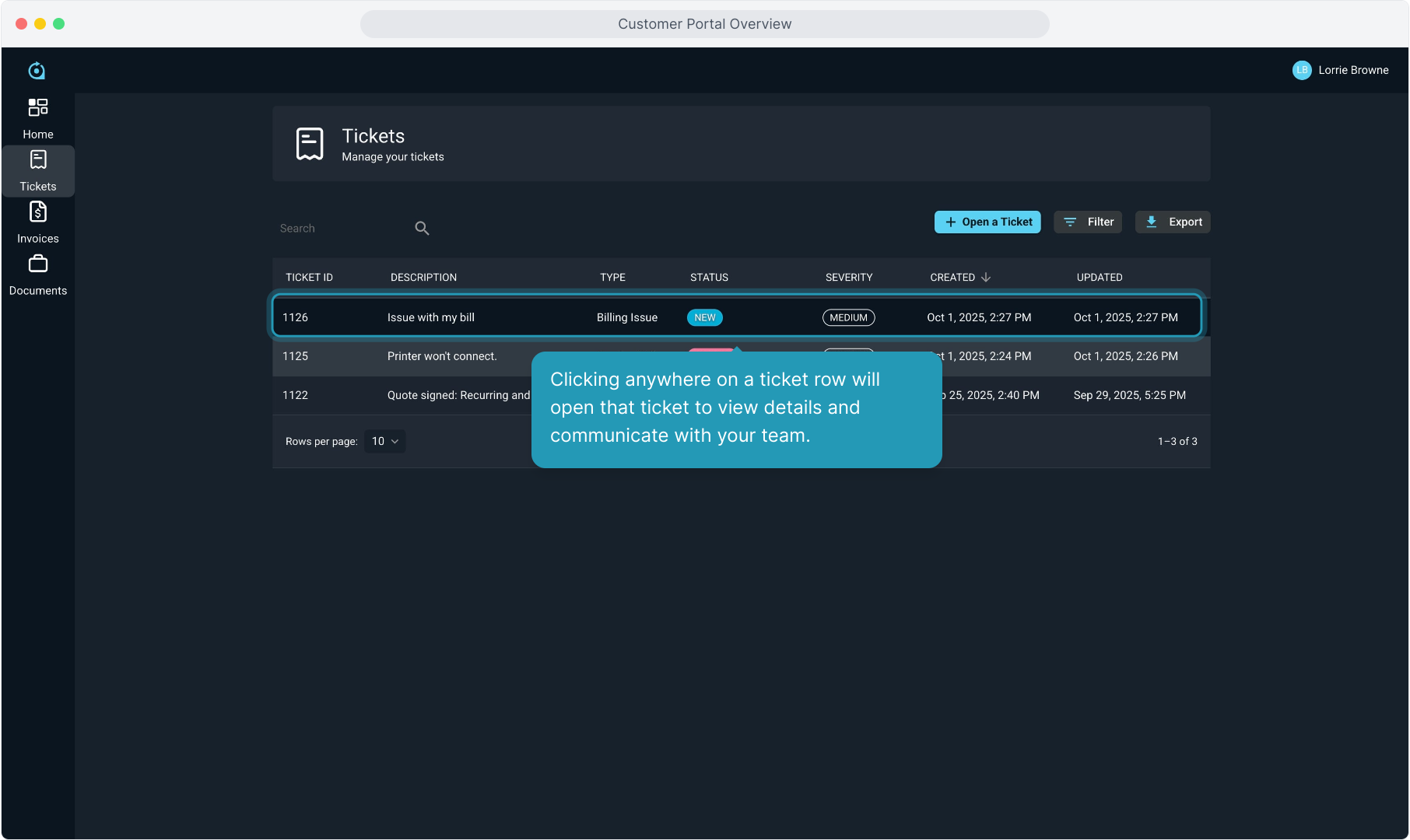This screenshot has width=1410, height=840.
Task: Open ticket 1126 Issue with my bill
Action: 430,317
